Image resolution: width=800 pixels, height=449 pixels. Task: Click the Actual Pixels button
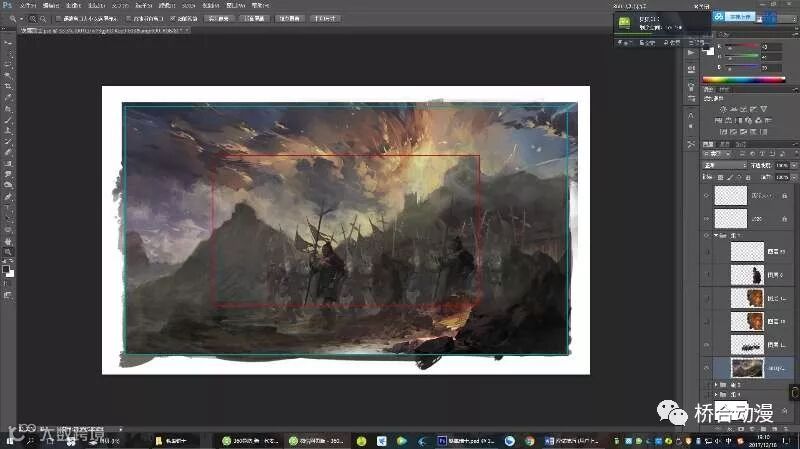[218, 19]
